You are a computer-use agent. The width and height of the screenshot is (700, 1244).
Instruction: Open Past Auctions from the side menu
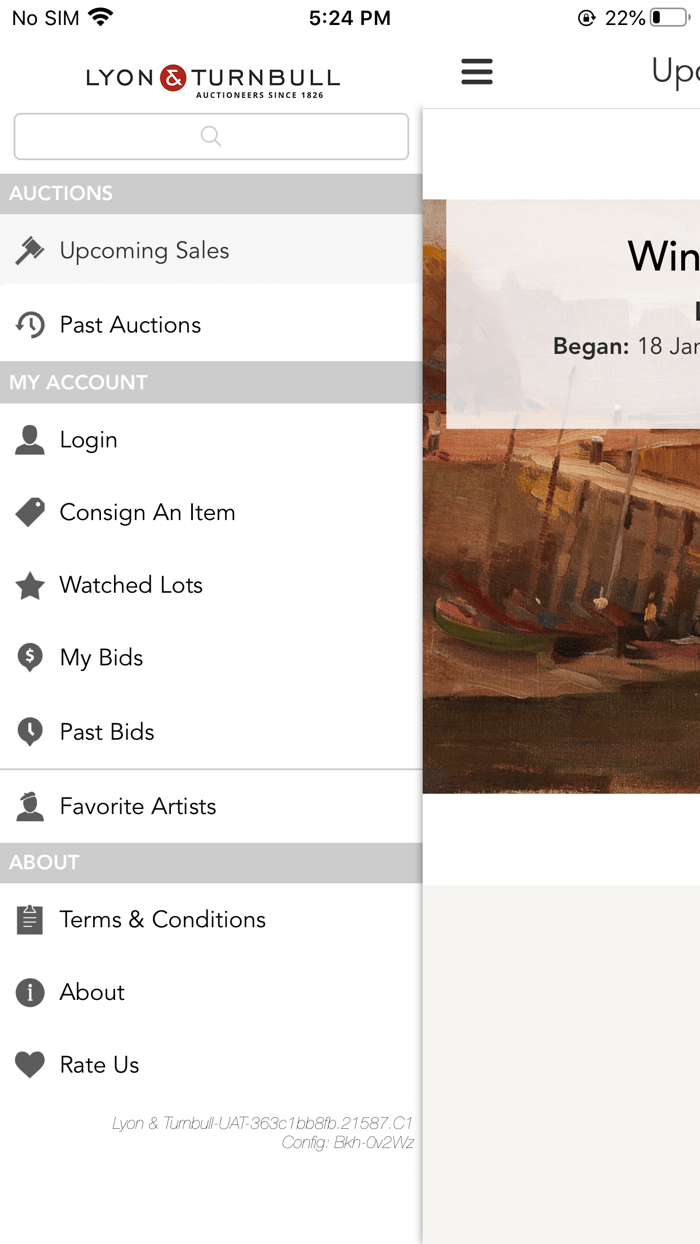[130, 325]
